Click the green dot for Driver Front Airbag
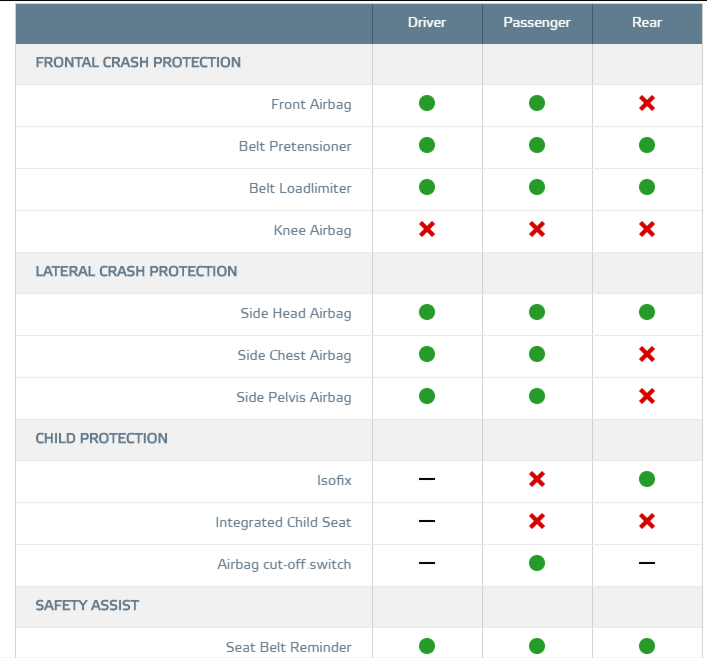Image resolution: width=707 pixels, height=658 pixels. click(x=427, y=103)
